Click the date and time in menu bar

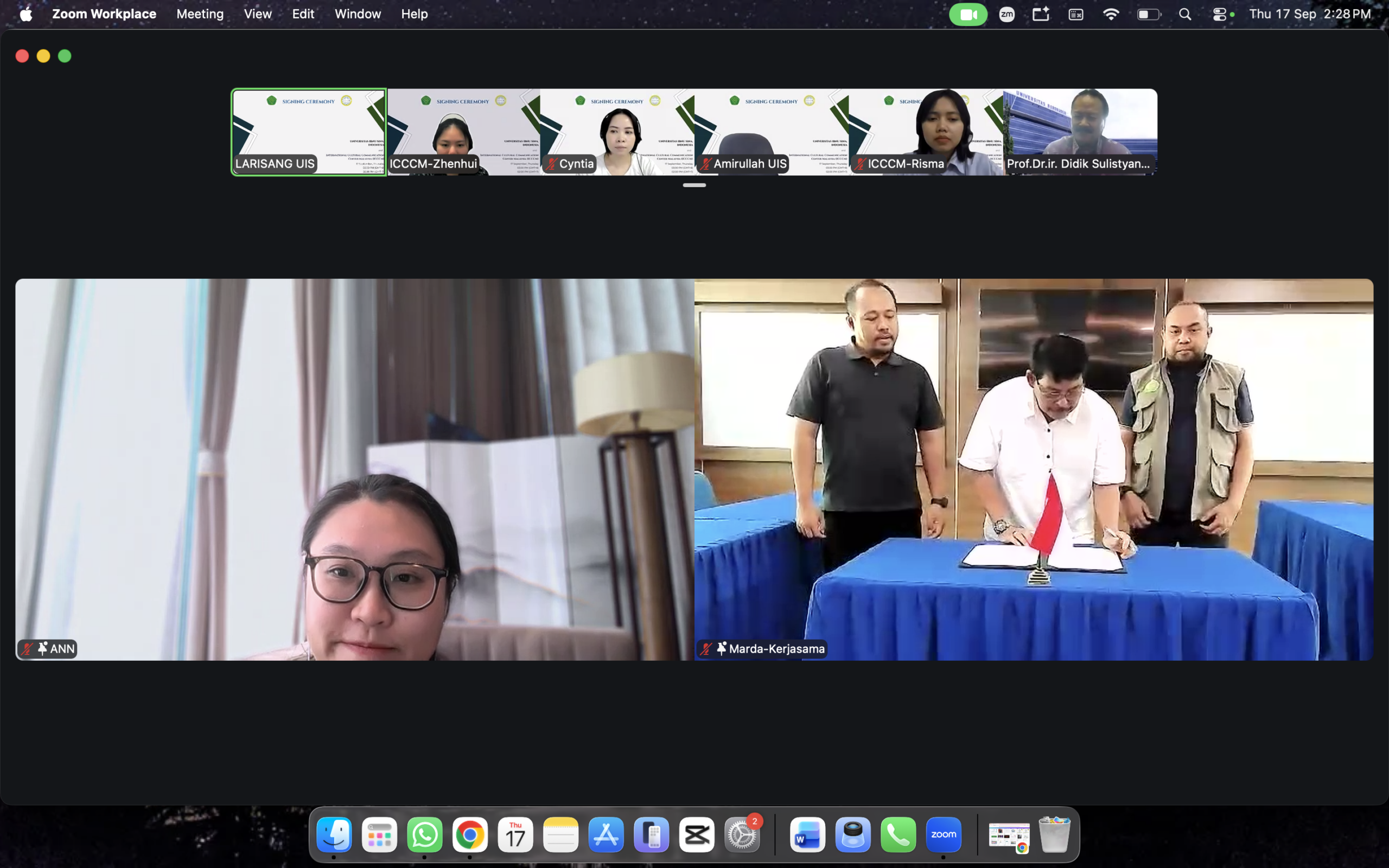1310,14
